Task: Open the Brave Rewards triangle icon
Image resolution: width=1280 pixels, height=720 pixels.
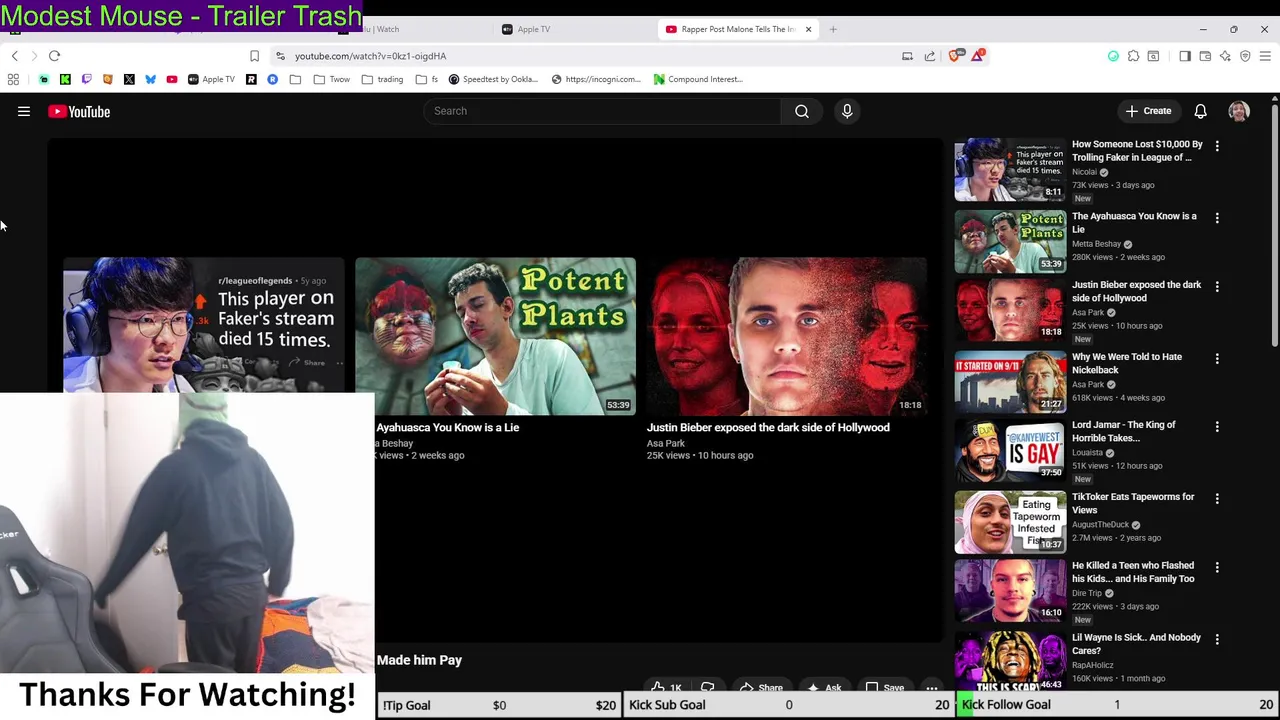Action: [x=977, y=56]
